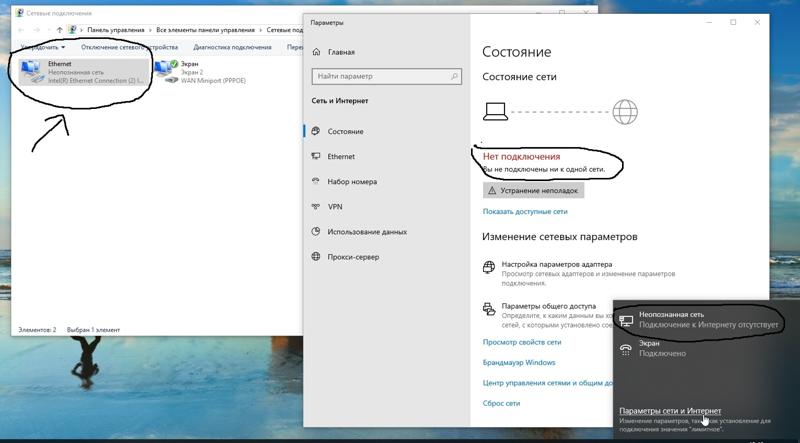Open Упорядочить dropdown in Network Connections
This screenshot has width=800, height=443.
click(x=43, y=47)
